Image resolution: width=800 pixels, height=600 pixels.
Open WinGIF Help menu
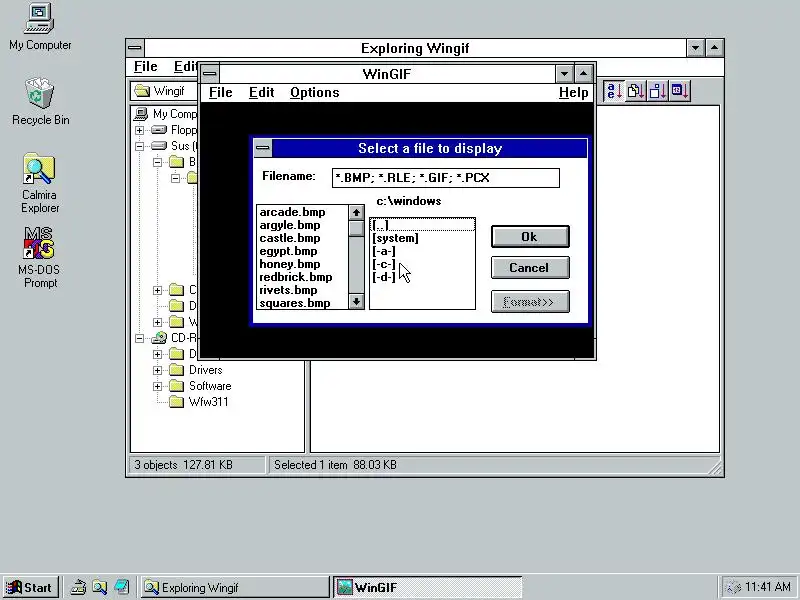[x=573, y=93]
